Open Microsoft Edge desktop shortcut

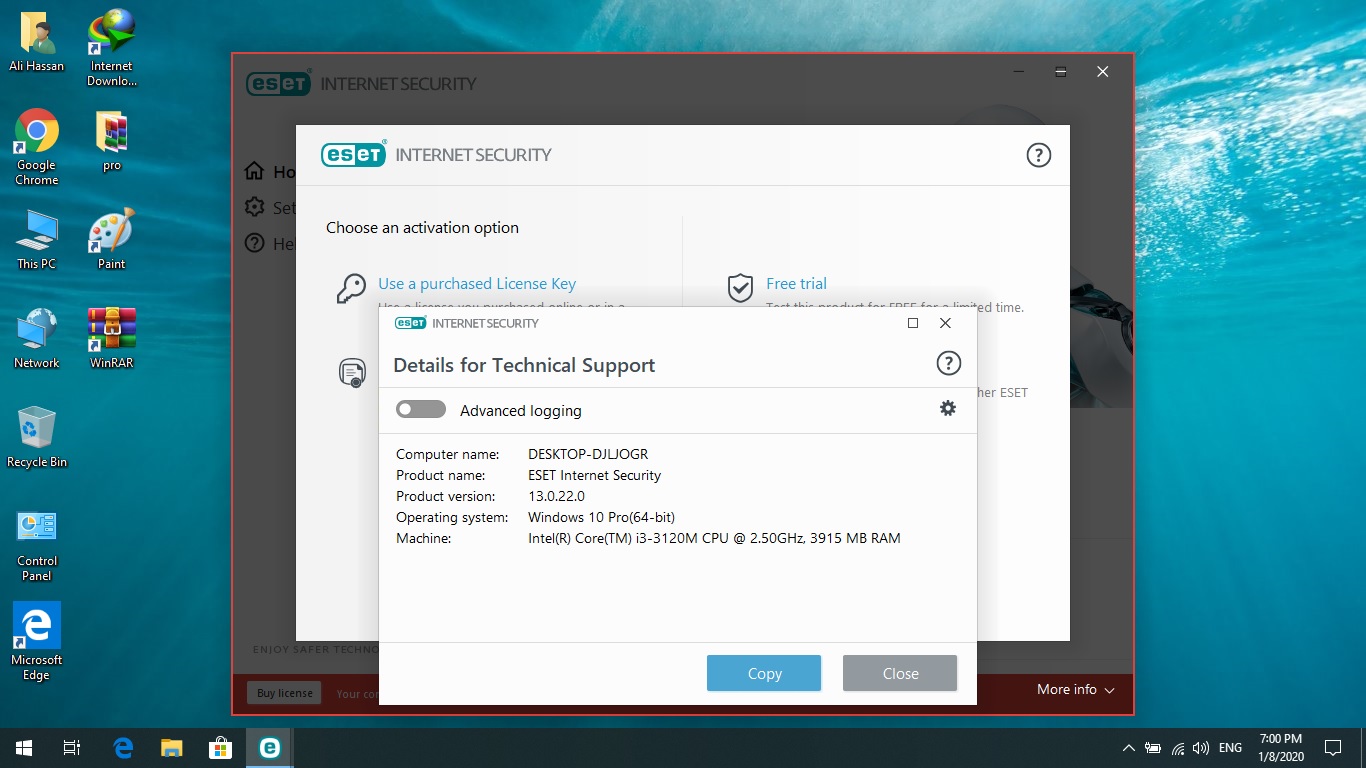[x=37, y=642]
